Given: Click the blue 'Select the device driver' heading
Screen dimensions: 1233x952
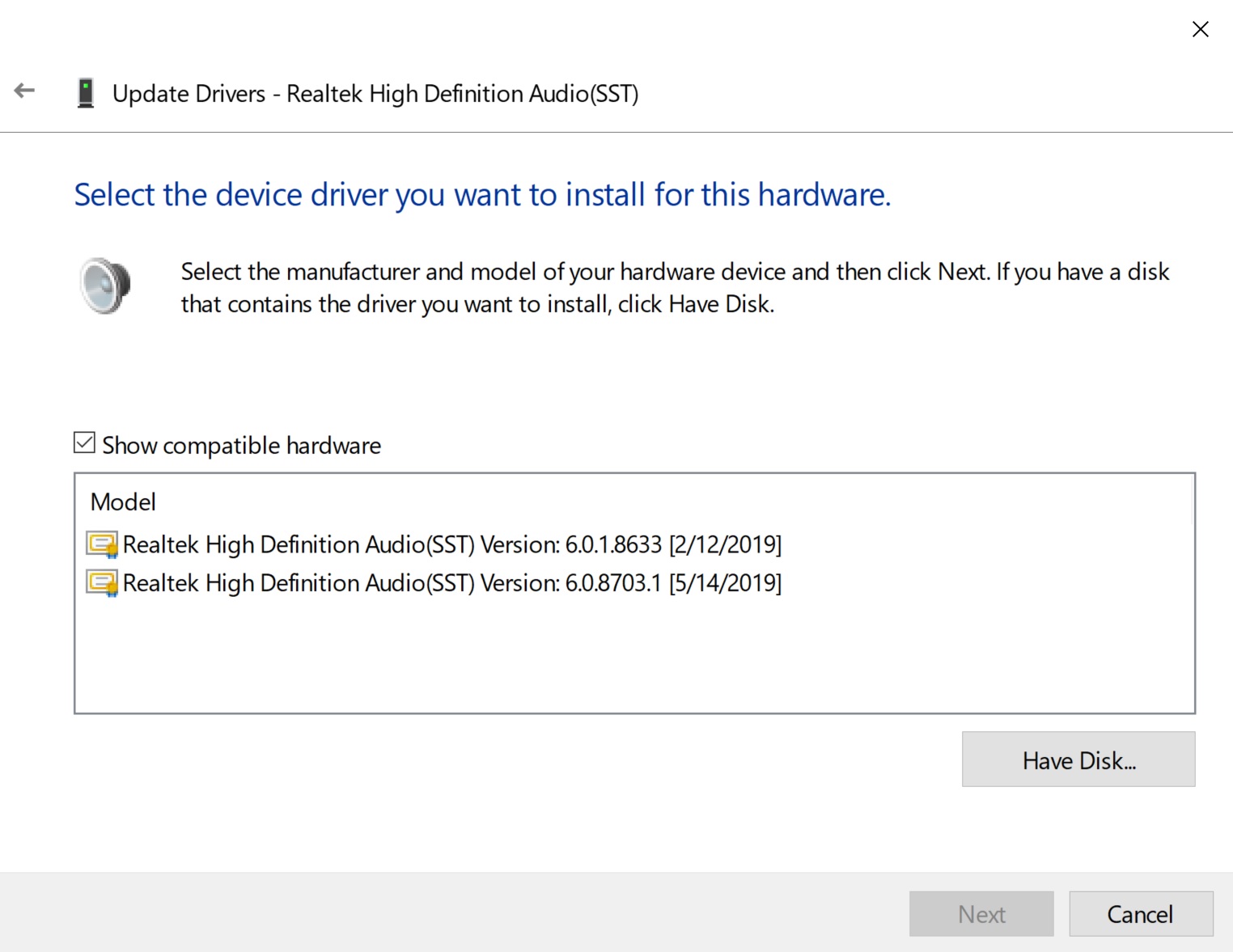Looking at the screenshot, I should (482, 195).
